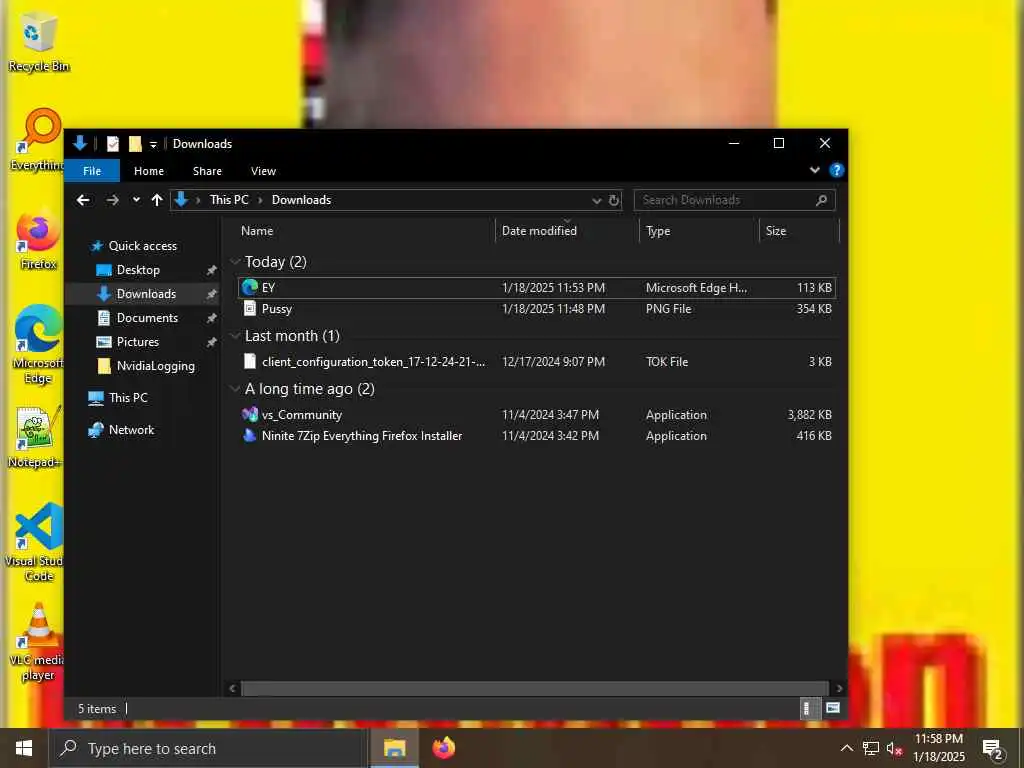Screen dimensions: 1024x768
Task: Click Downloads in the address breadcrumb
Action: tap(301, 200)
